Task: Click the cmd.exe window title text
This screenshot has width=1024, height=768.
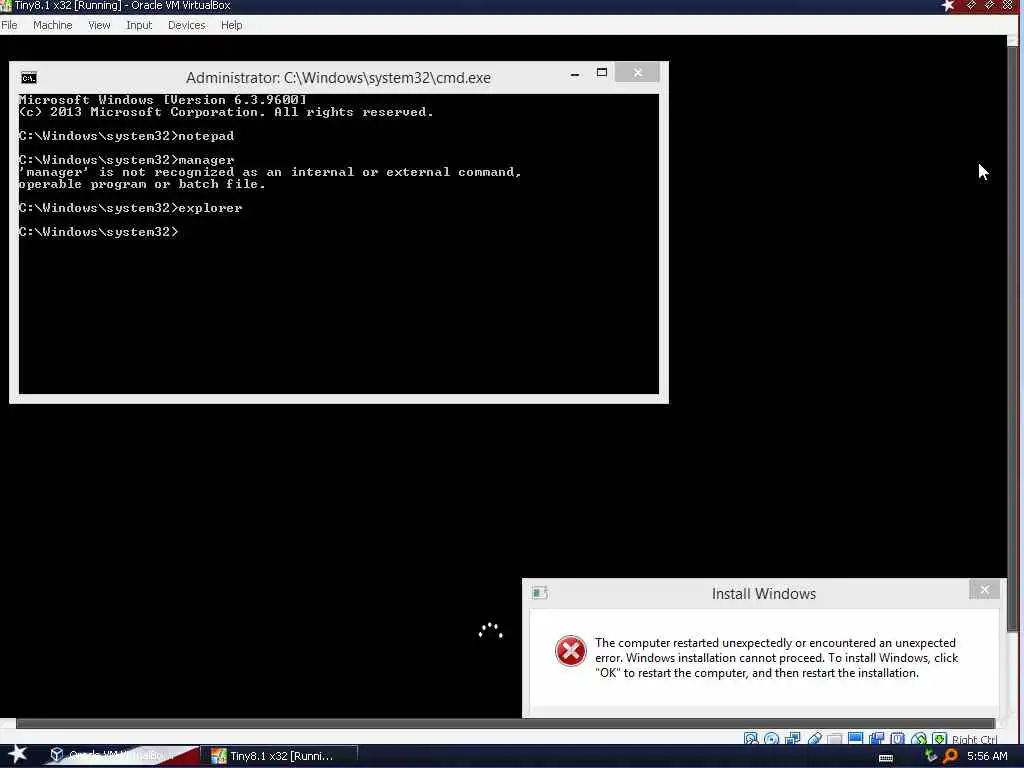Action: pyautogui.click(x=338, y=78)
